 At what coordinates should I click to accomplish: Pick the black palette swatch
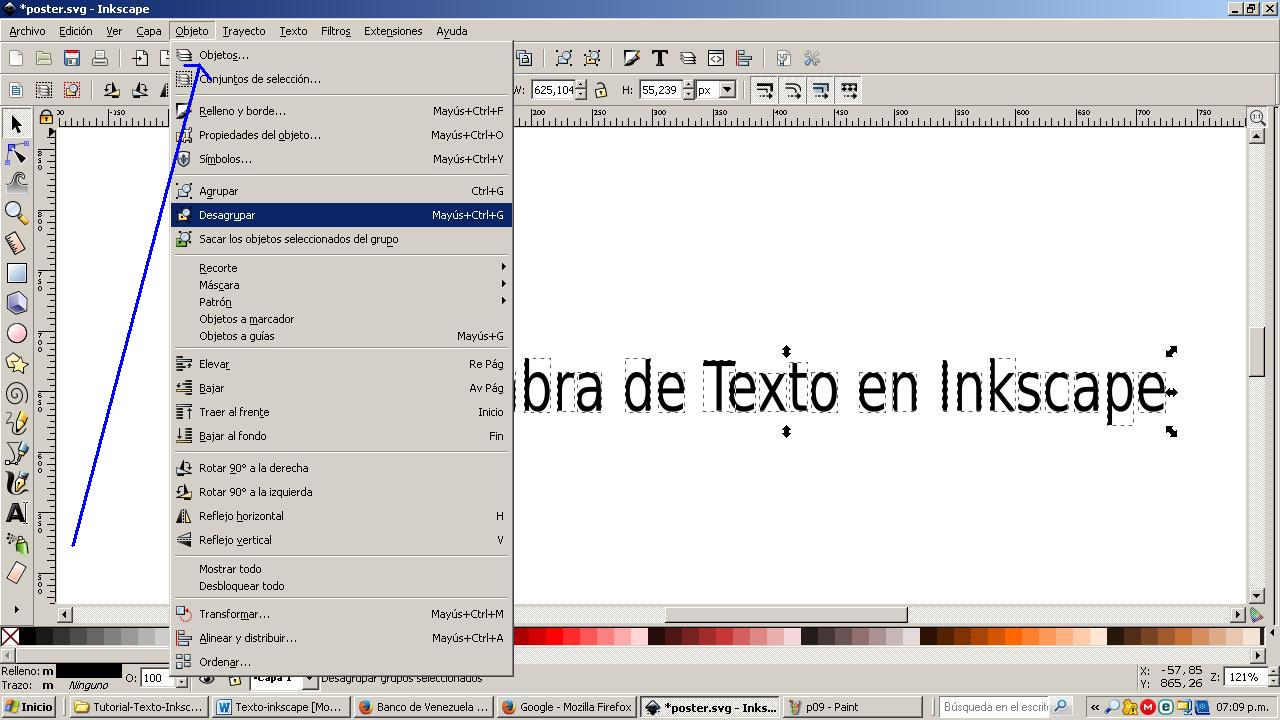tap(28, 636)
